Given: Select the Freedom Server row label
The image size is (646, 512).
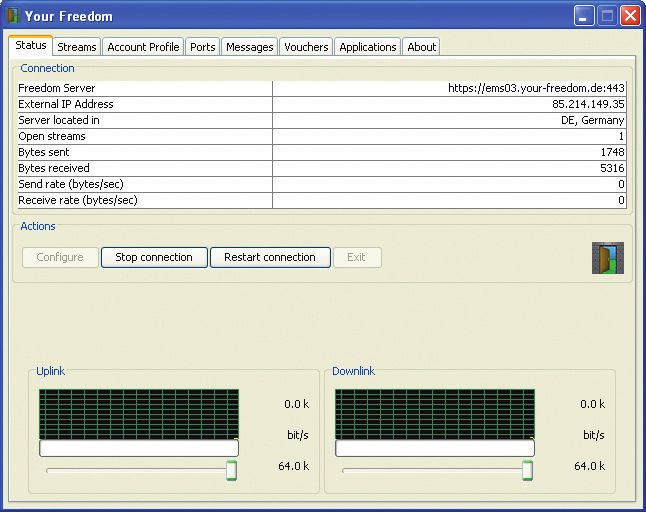Looking at the screenshot, I should 57,88.
